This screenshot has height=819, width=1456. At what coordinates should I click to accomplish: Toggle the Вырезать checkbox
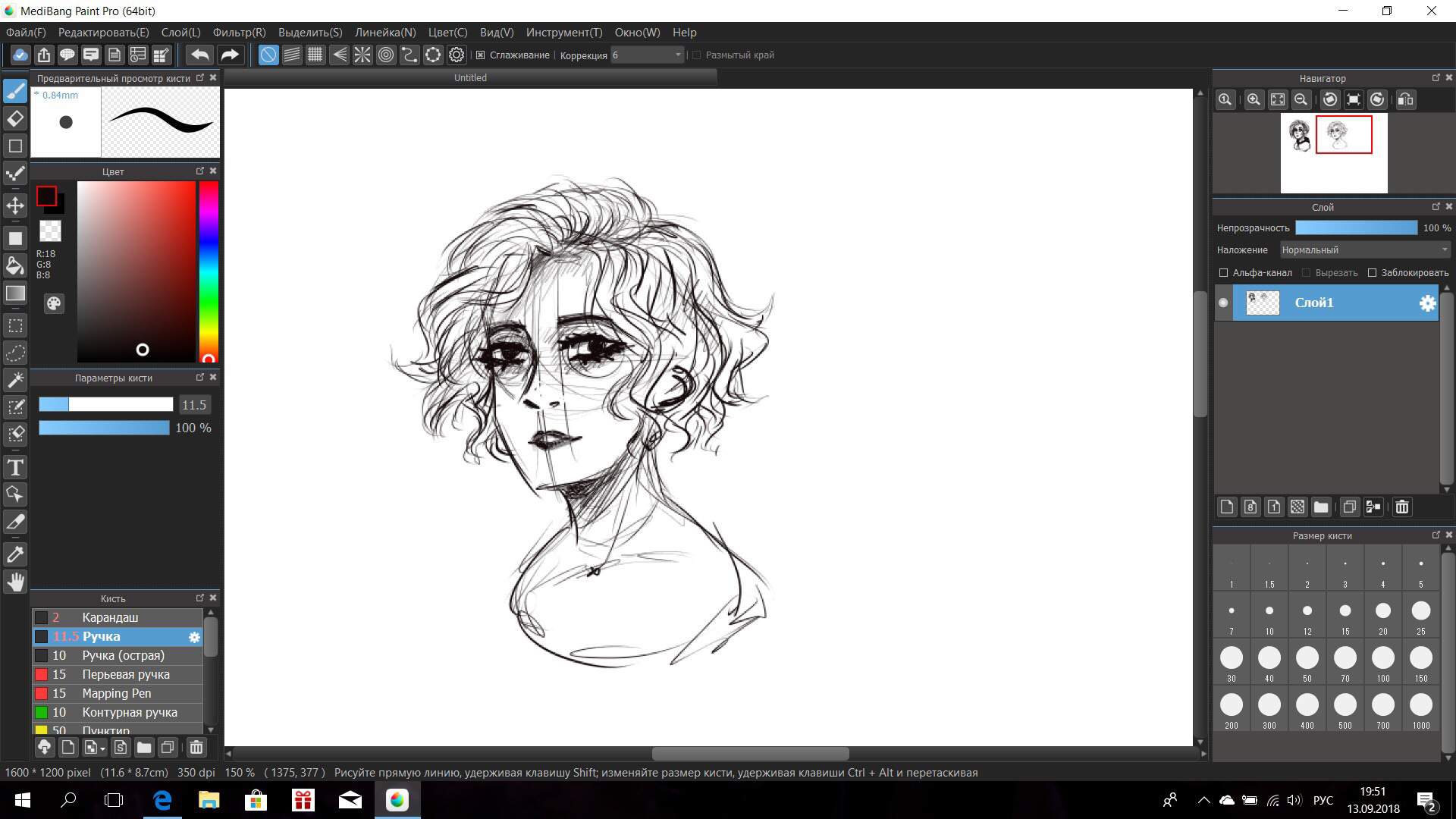click(1306, 272)
